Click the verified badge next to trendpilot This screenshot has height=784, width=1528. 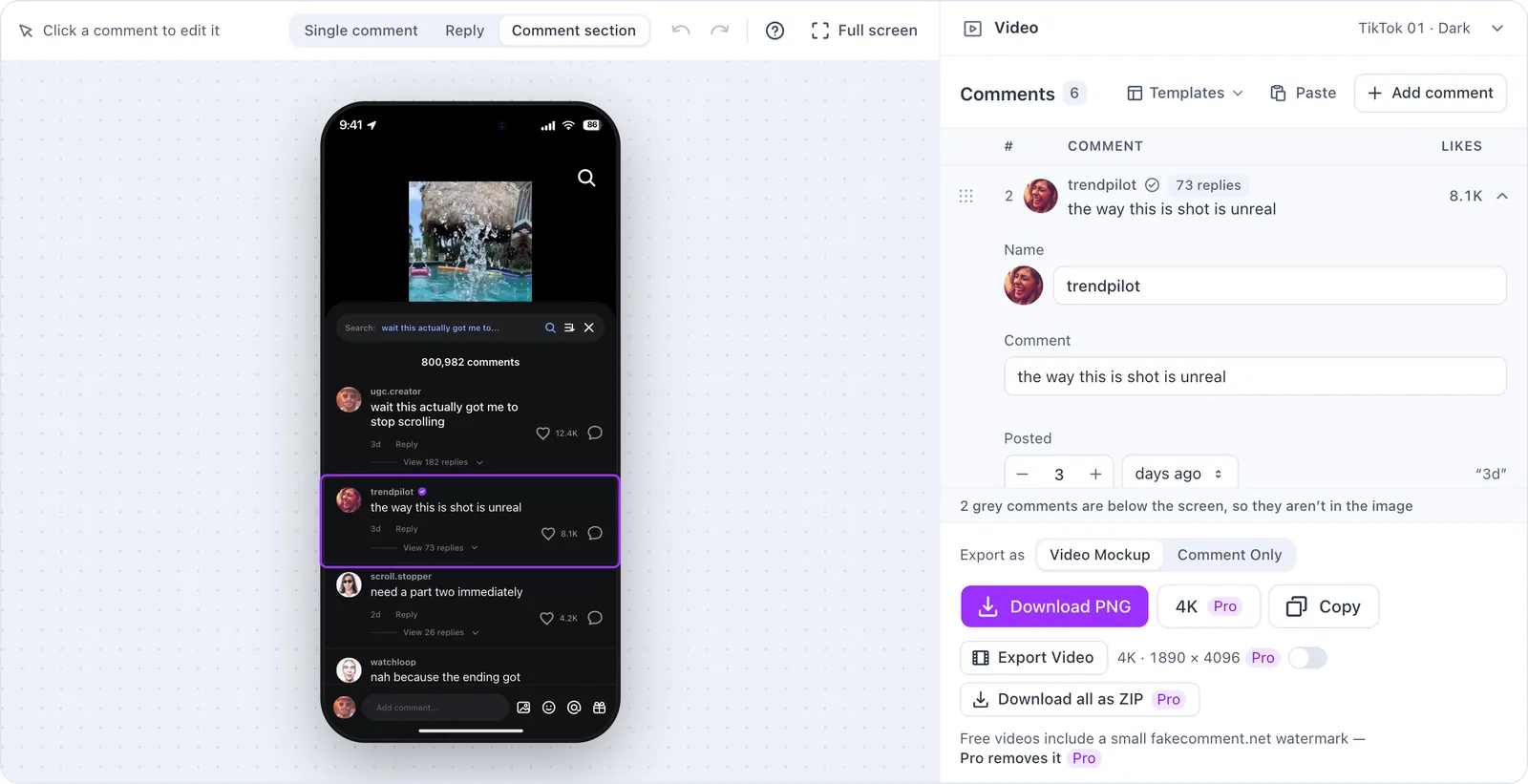coord(1152,185)
